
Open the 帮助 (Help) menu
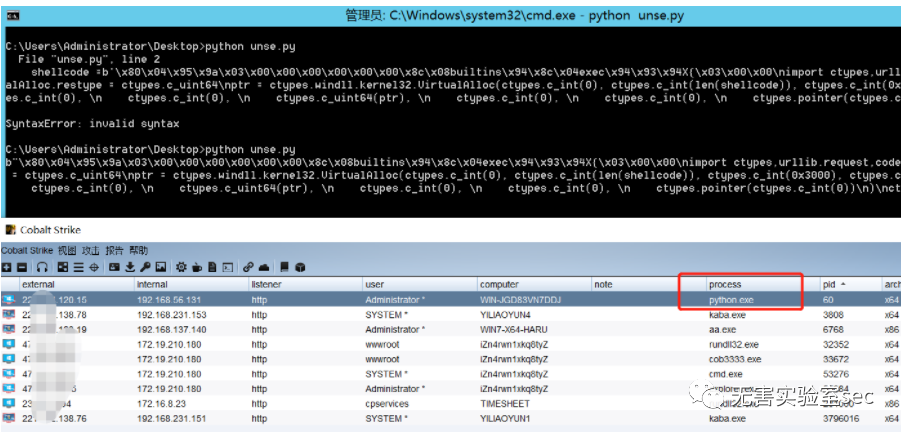[x=138, y=251]
